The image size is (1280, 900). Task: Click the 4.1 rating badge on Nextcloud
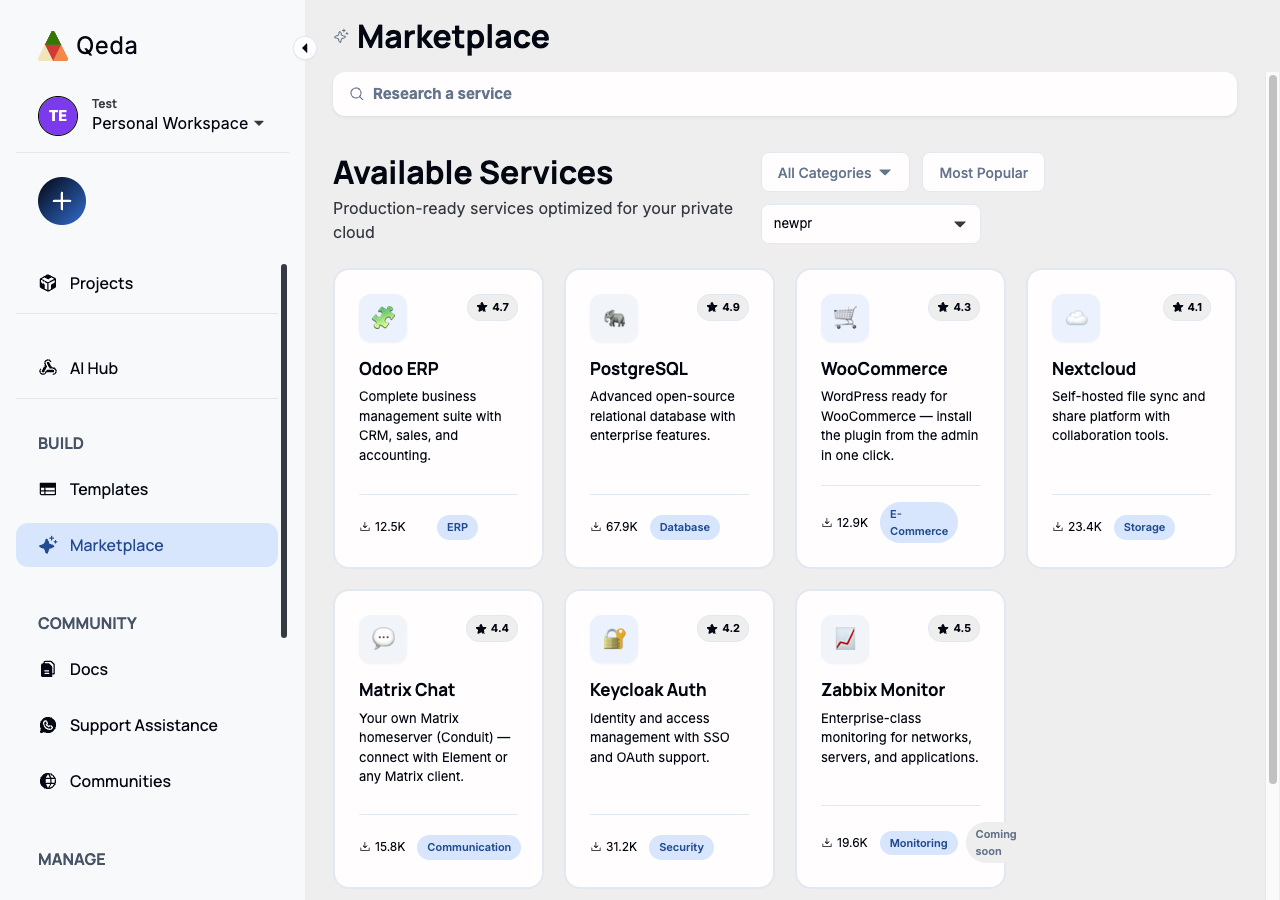pyautogui.click(x=1186, y=307)
